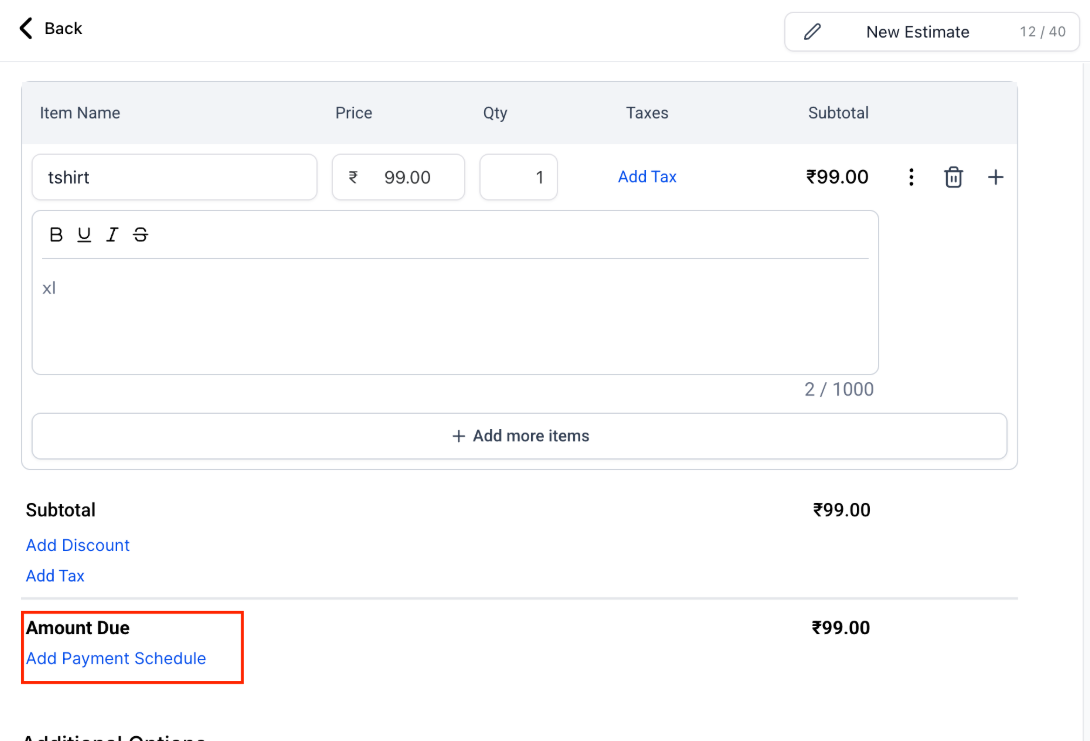This screenshot has width=1090, height=741.
Task: Click the plus icon in the item row
Action: pyautogui.click(x=995, y=177)
